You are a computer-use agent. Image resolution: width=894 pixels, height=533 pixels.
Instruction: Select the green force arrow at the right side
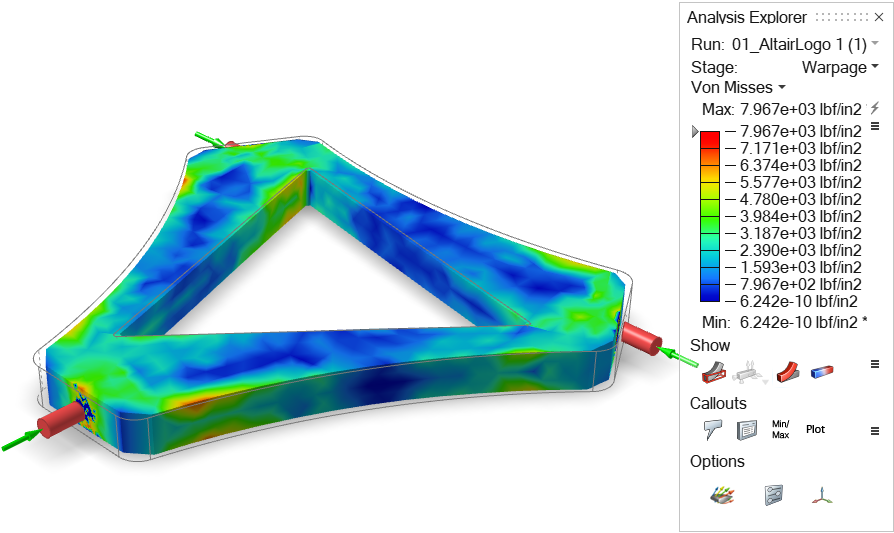[x=678, y=356]
